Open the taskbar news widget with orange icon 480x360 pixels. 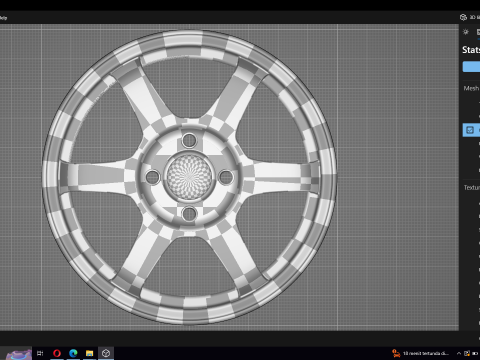coord(421,353)
